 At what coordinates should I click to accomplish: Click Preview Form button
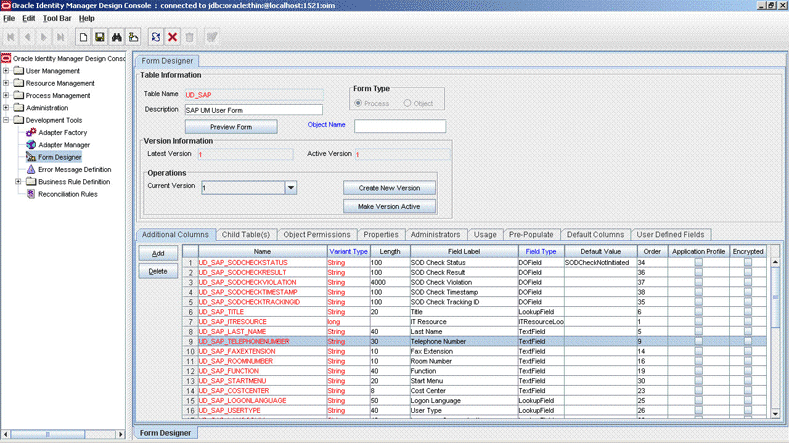[231, 127]
